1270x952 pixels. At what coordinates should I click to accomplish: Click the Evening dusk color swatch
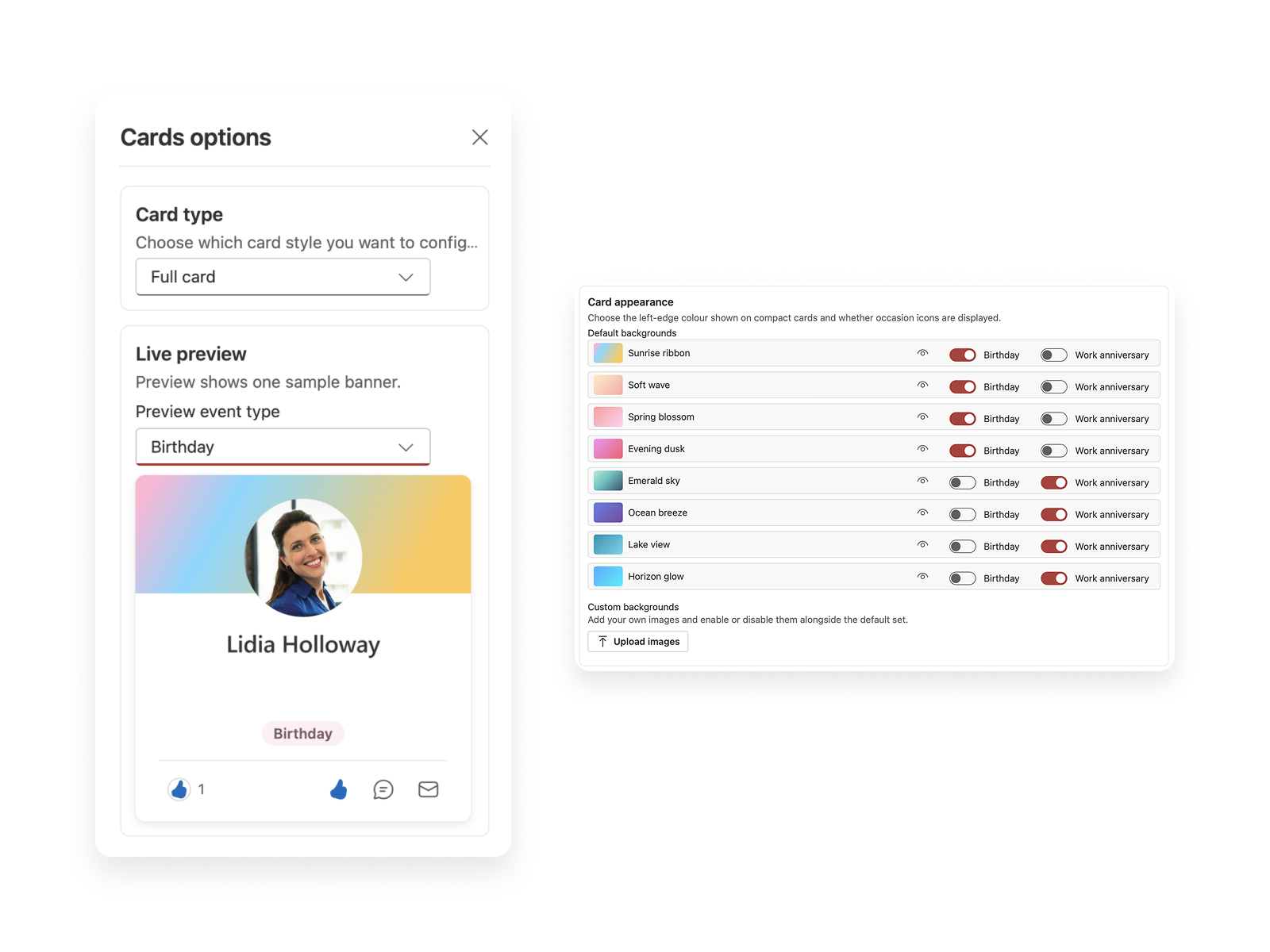608,449
